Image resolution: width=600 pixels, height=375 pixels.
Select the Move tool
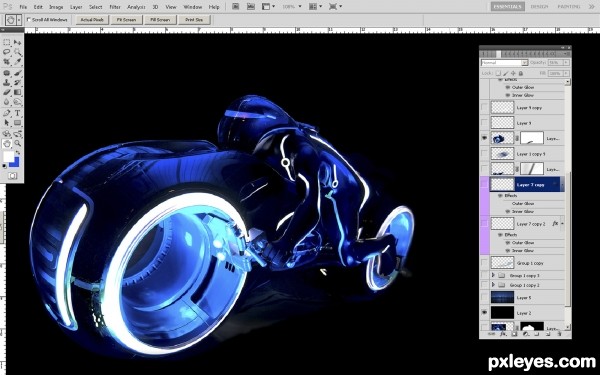pos(18,42)
